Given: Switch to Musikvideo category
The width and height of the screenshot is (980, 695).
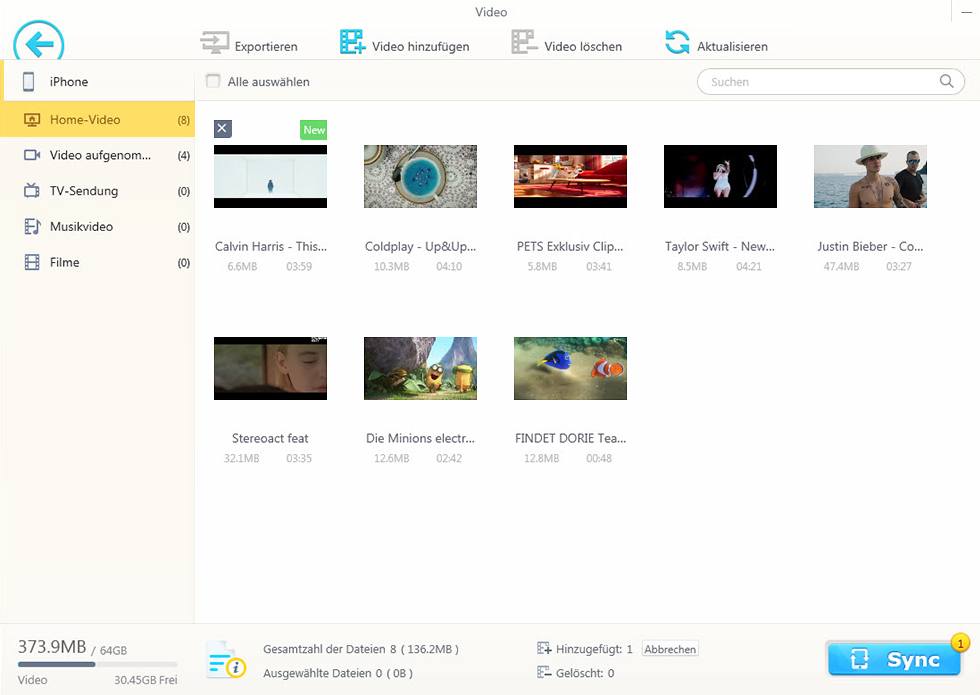Looking at the screenshot, I should (98, 226).
